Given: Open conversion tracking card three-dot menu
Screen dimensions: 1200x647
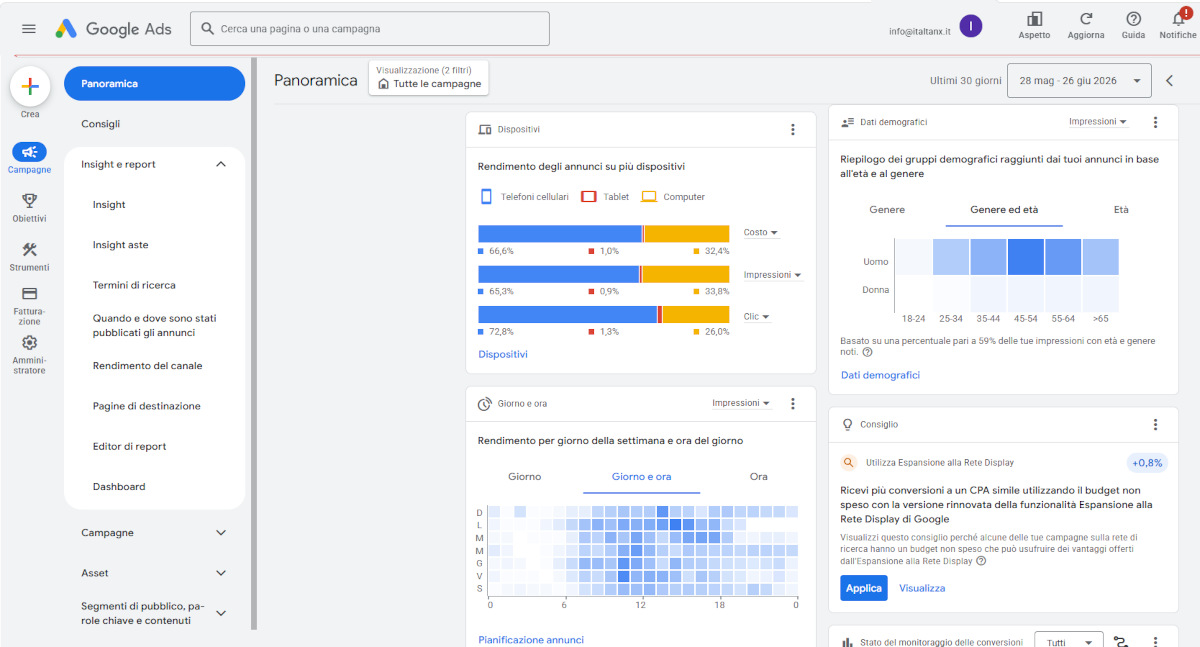Looking at the screenshot, I should click(x=1155, y=642).
